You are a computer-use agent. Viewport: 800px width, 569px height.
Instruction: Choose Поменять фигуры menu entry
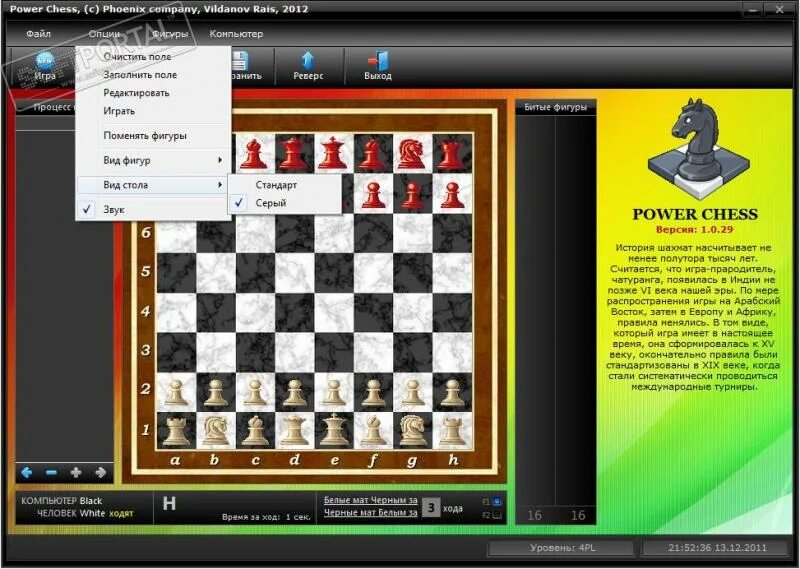(153, 136)
